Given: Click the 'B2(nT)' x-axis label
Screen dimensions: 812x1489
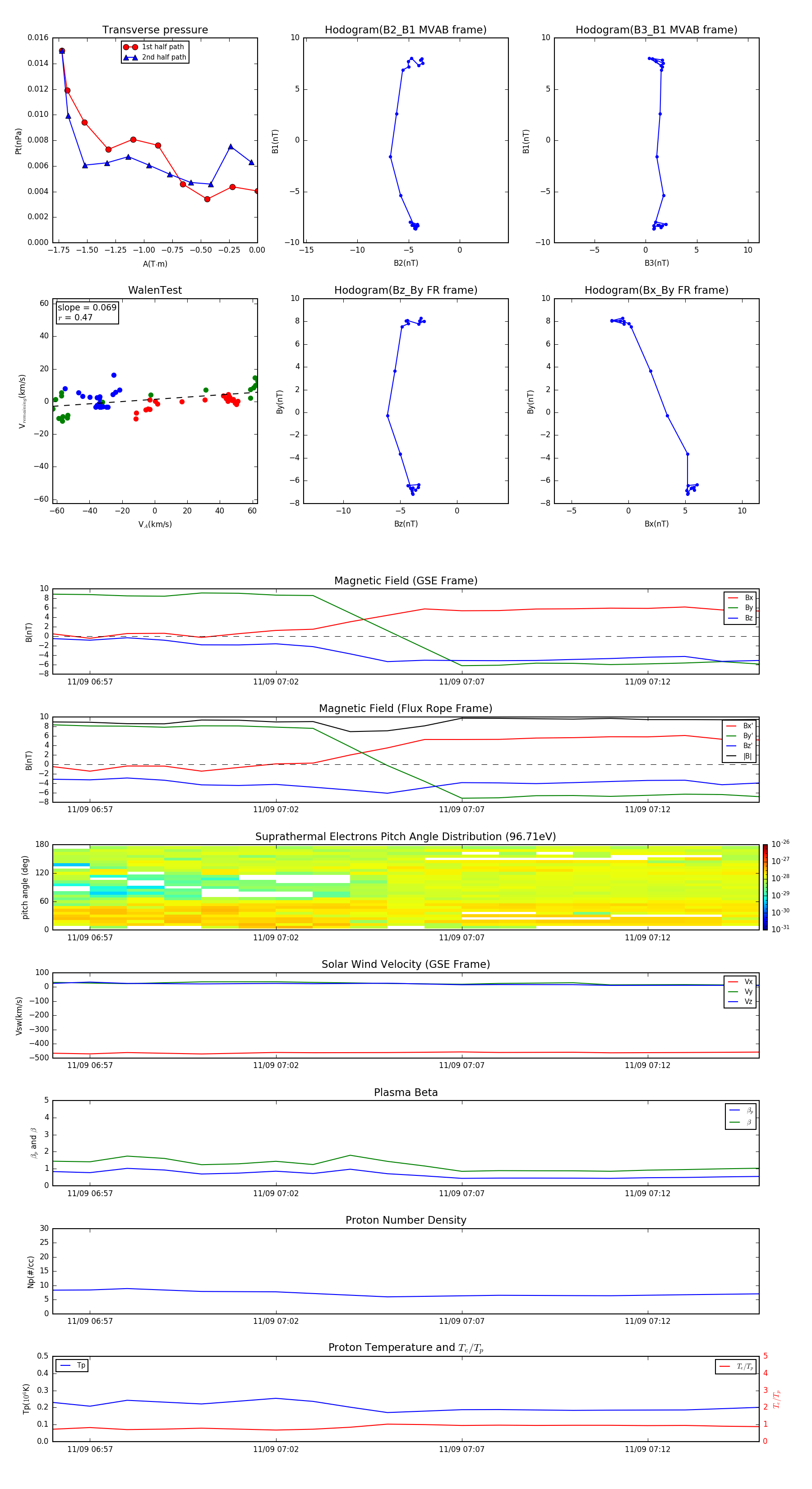Looking at the screenshot, I should pyautogui.click(x=406, y=263).
